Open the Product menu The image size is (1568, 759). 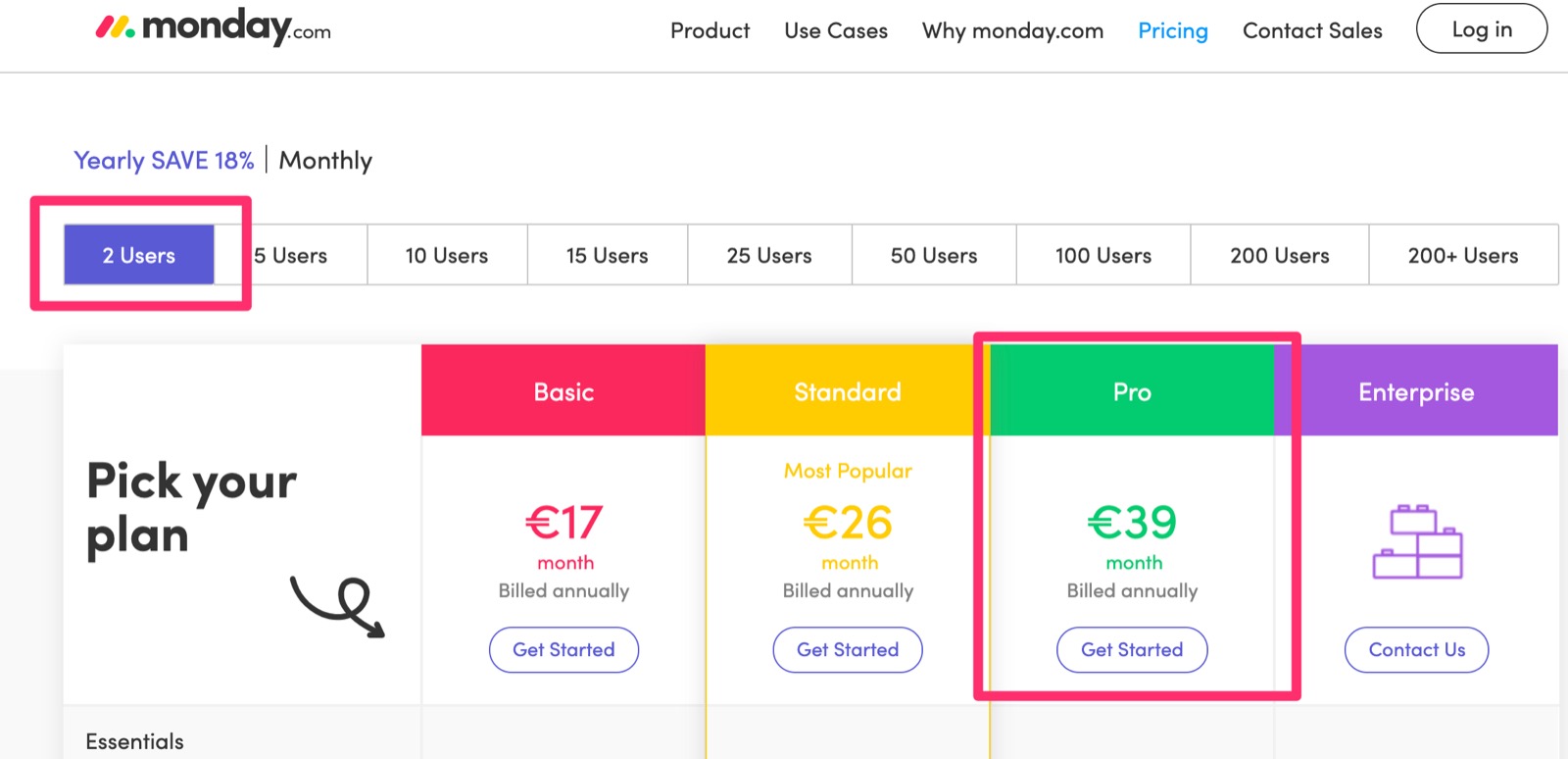[710, 30]
